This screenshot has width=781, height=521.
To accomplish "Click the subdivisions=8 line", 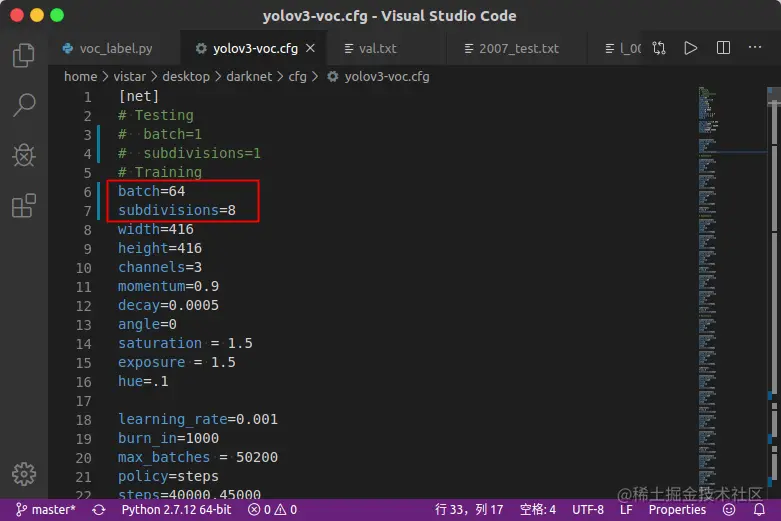I will click(x=177, y=210).
